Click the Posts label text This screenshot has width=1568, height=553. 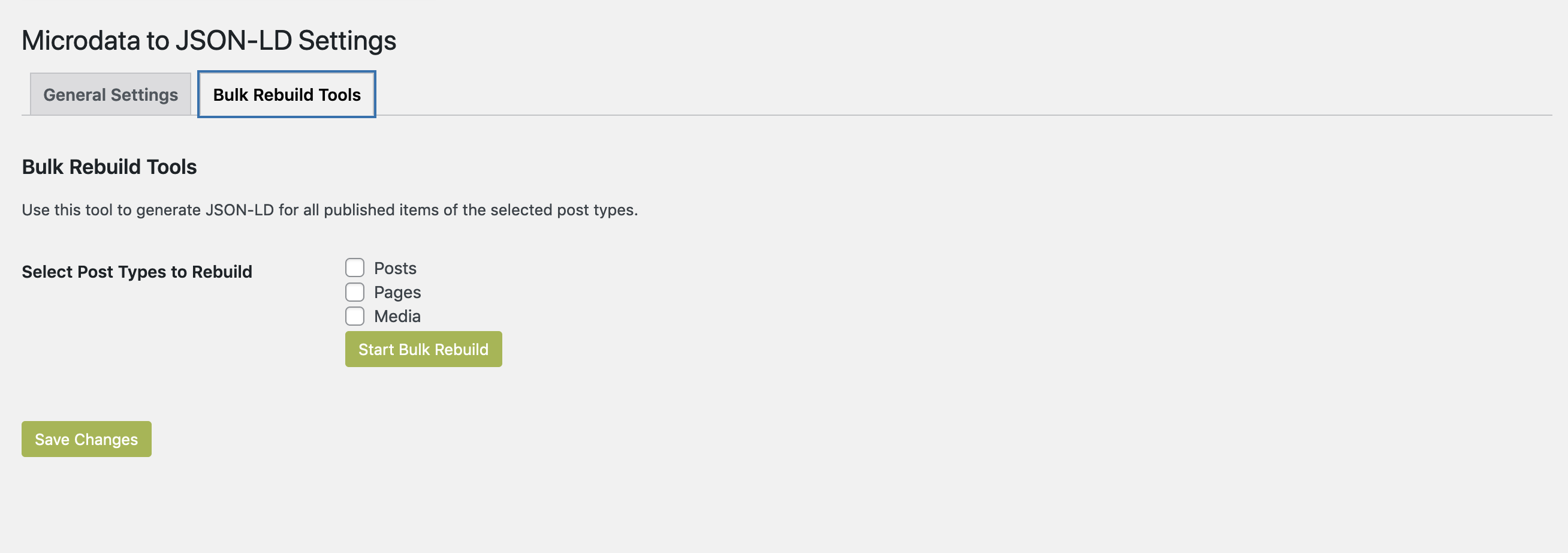tap(395, 268)
